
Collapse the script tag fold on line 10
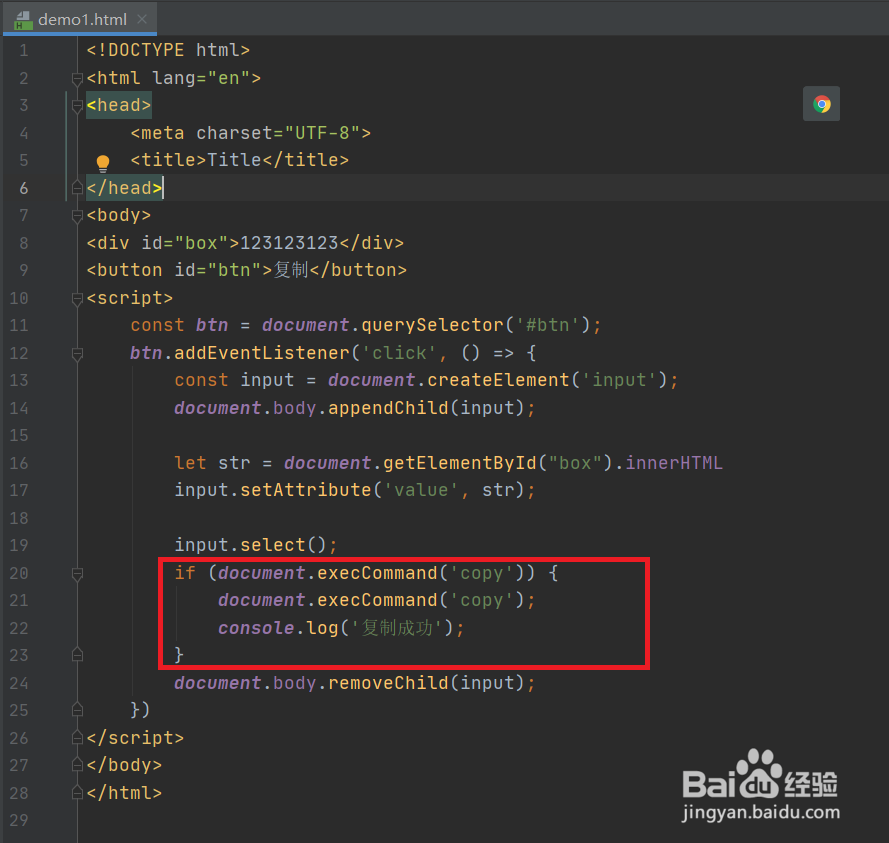coord(78,298)
